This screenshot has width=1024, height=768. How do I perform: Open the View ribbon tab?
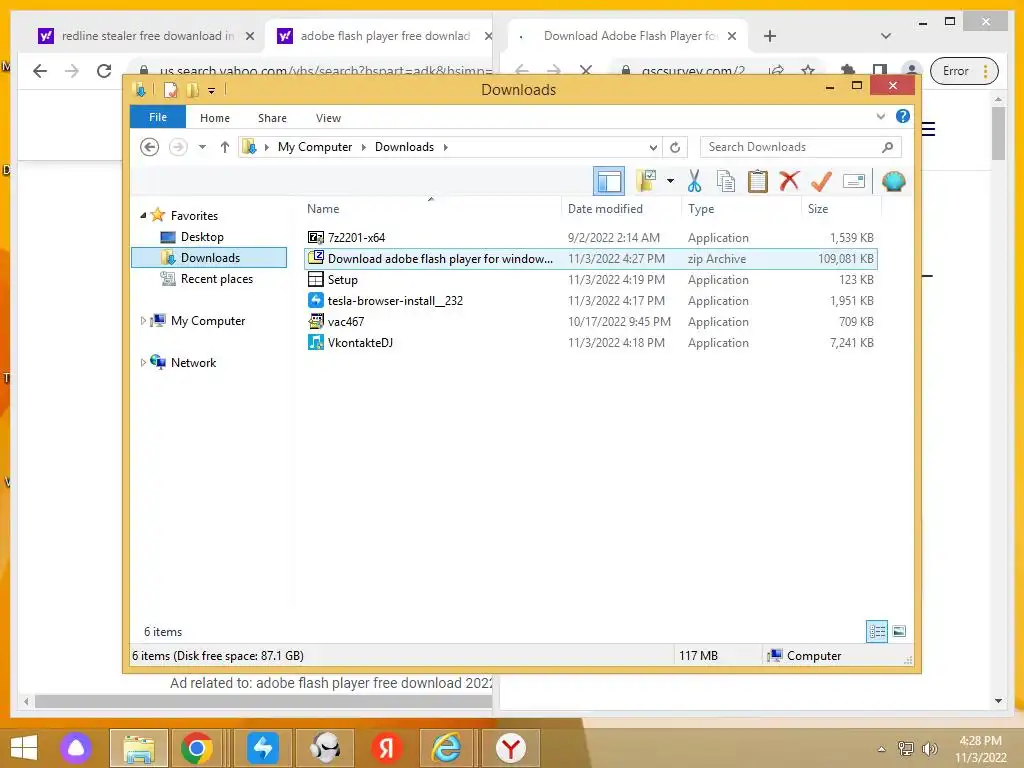[x=328, y=118]
